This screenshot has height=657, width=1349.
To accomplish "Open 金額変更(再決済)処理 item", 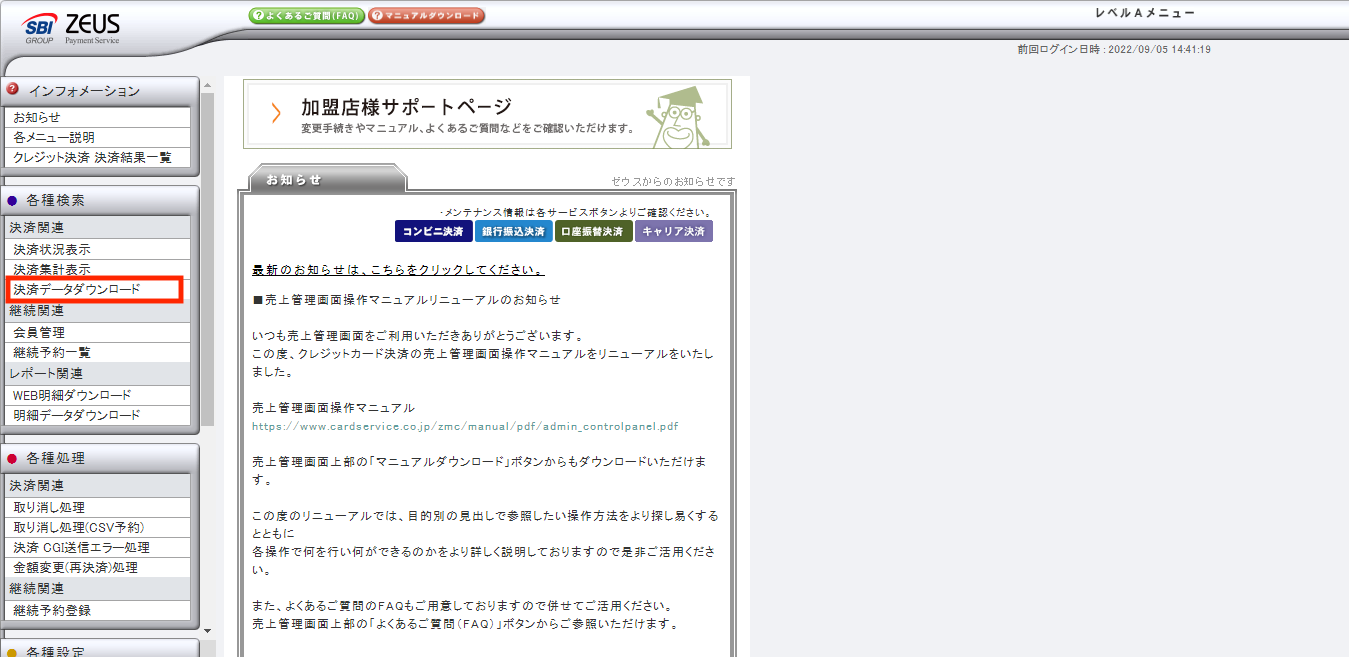I will pos(97,567).
